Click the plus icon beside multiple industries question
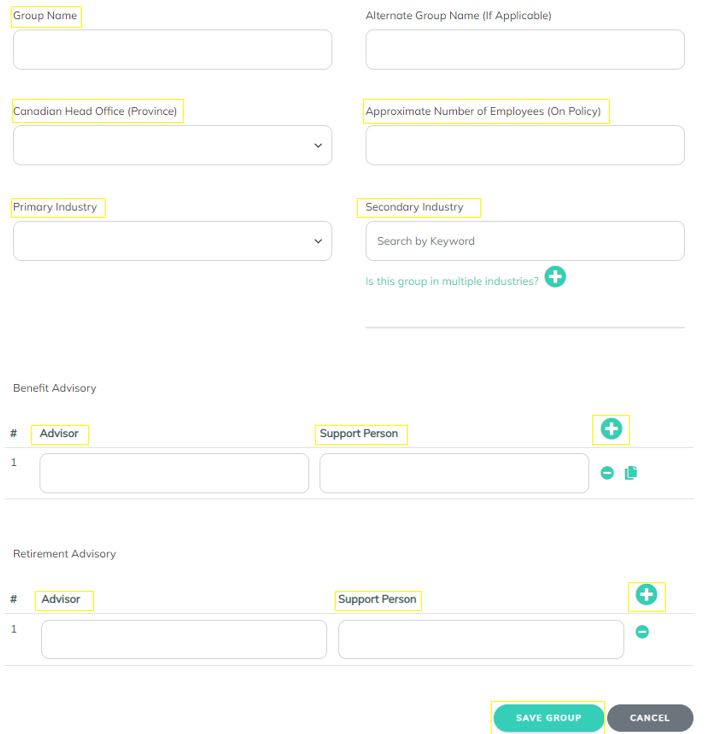This screenshot has width=709, height=734. tap(555, 277)
